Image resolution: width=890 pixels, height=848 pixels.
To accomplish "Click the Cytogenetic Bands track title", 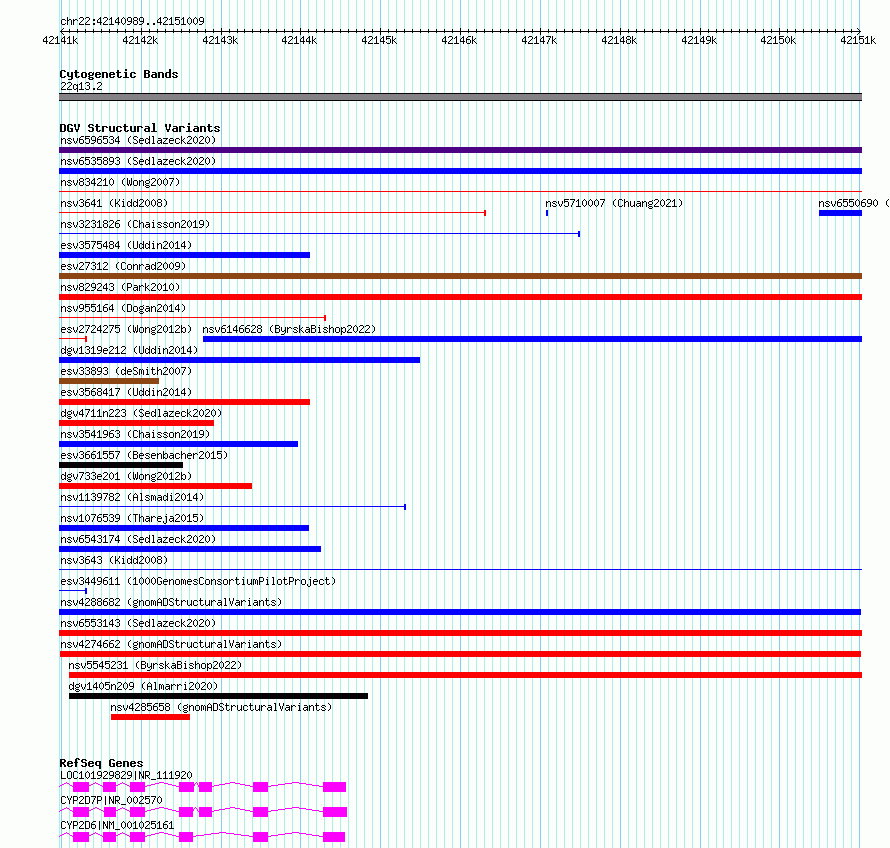I will point(119,74).
